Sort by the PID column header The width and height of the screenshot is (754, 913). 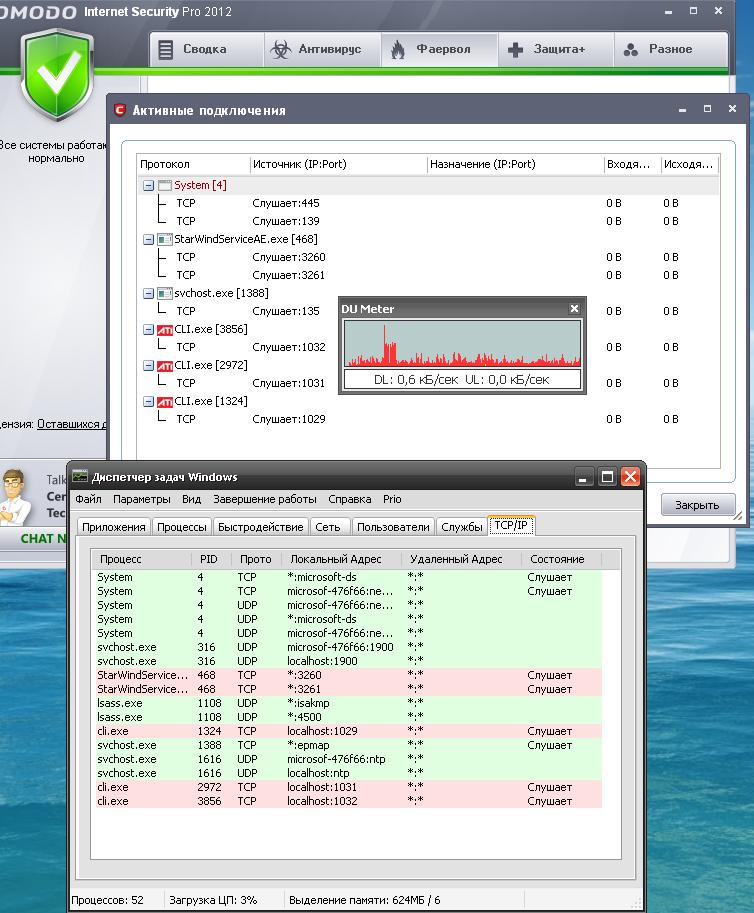[x=211, y=559]
